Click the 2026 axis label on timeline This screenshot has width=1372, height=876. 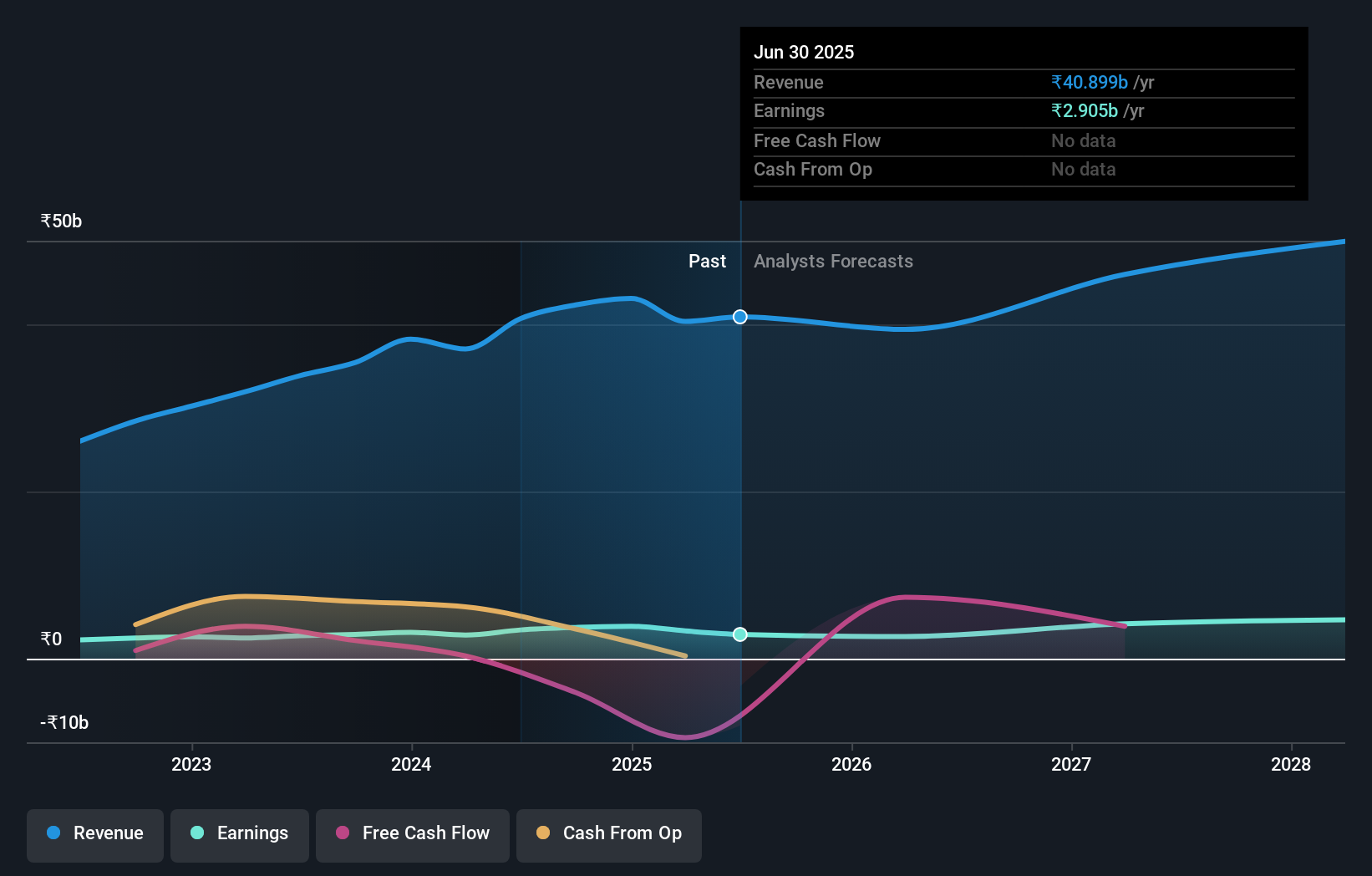pyautogui.click(x=851, y=763)
